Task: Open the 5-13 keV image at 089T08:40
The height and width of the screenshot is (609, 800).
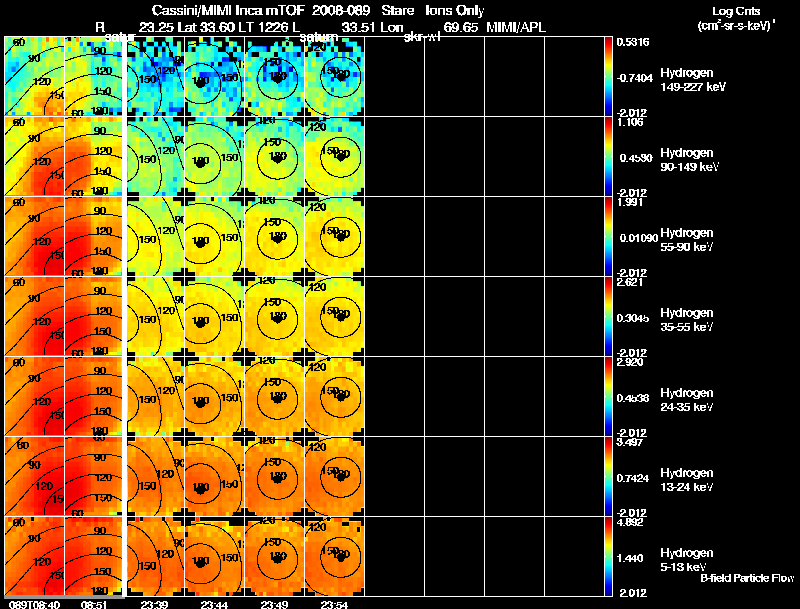Action: pyautogui.click(x=34, y=556)
